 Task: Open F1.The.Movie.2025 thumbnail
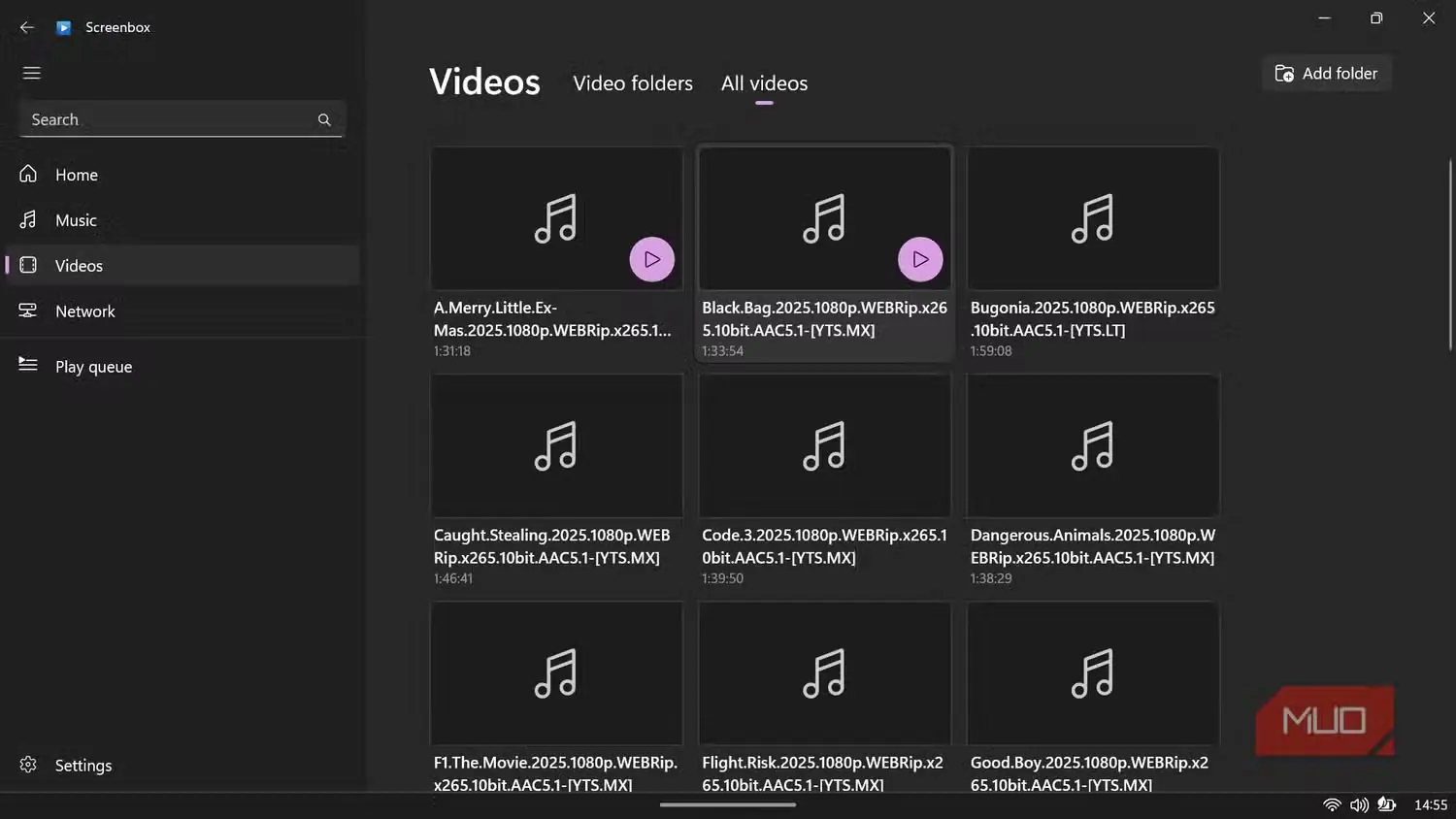click(557, 673)
